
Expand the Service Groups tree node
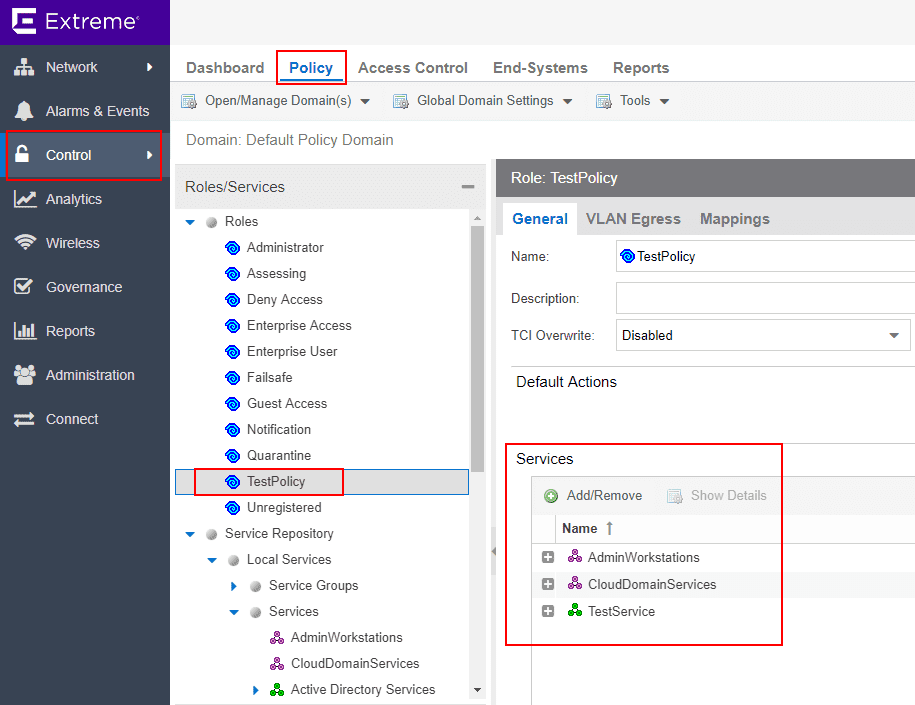(x=234, y=586)
